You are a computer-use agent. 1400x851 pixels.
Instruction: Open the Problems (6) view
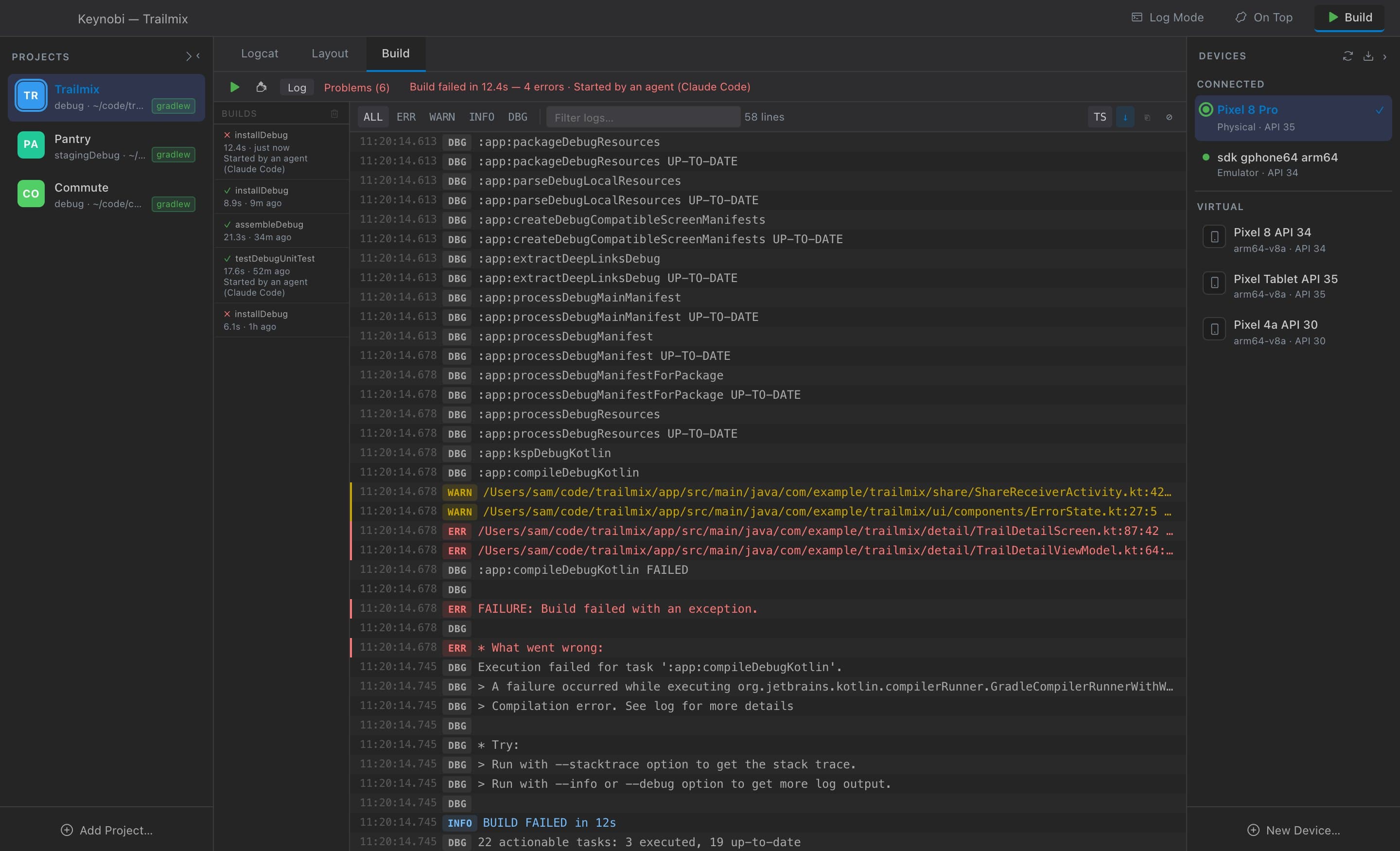point(356,88)
